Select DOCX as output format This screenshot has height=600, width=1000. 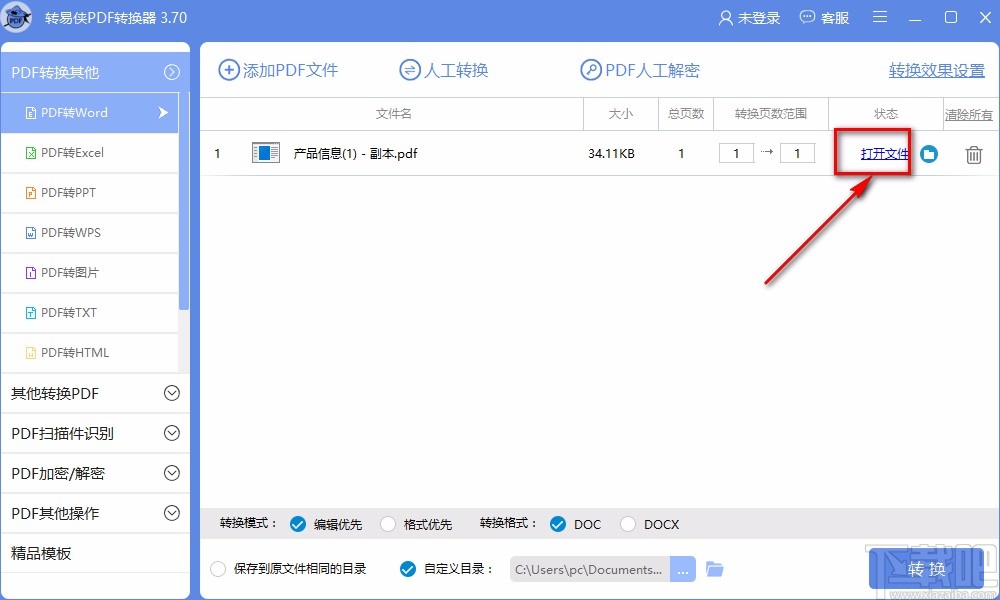click(628, 523)
